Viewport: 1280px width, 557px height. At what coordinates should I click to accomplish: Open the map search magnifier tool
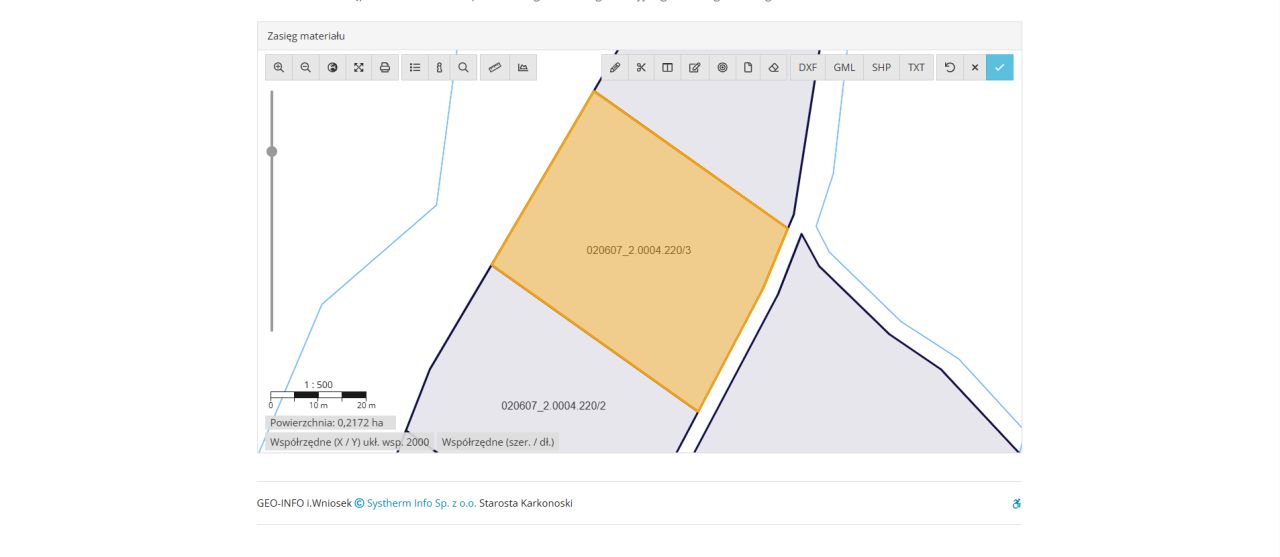click(463, 67)
